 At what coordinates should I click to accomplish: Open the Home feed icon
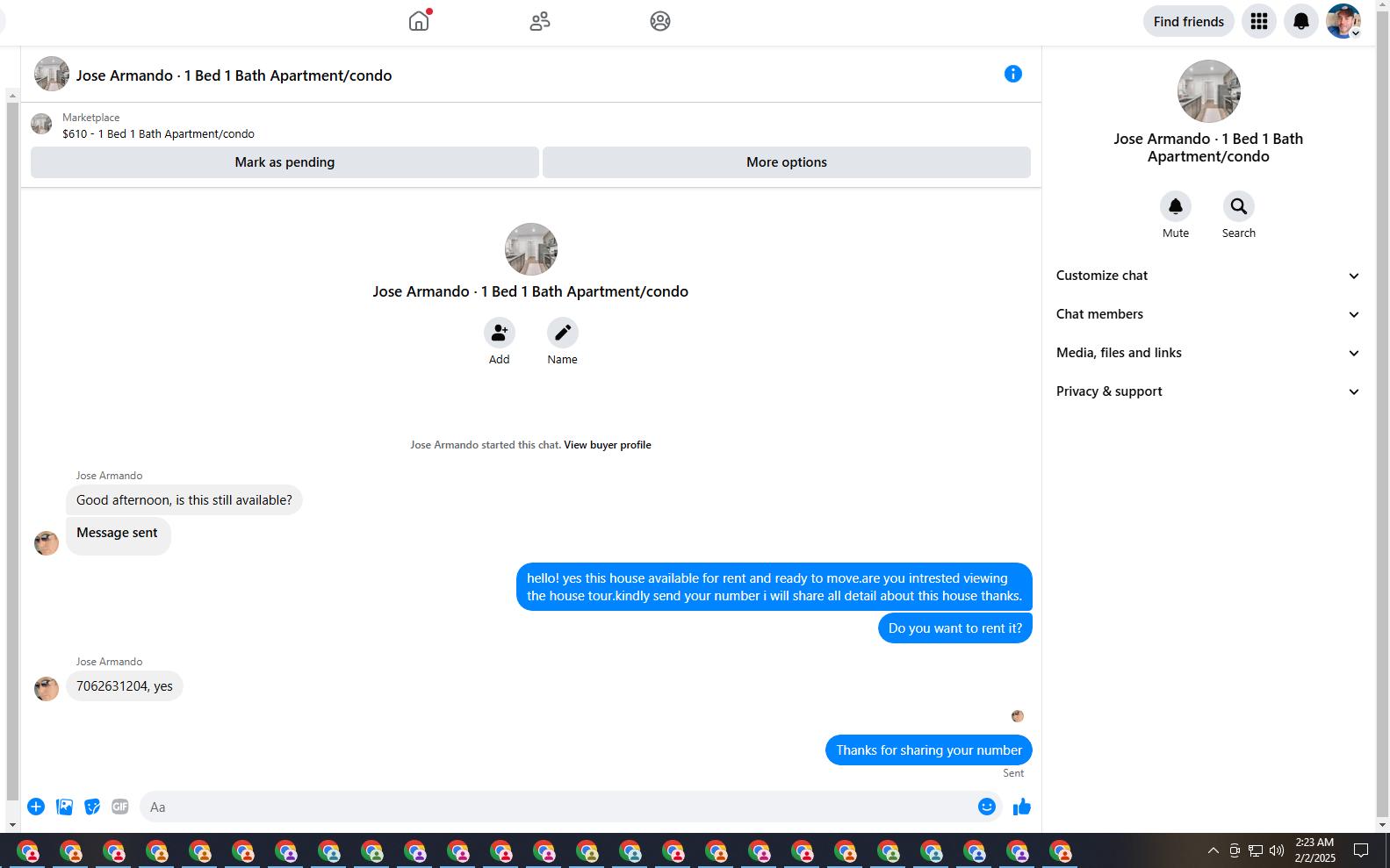click(420, 21)
